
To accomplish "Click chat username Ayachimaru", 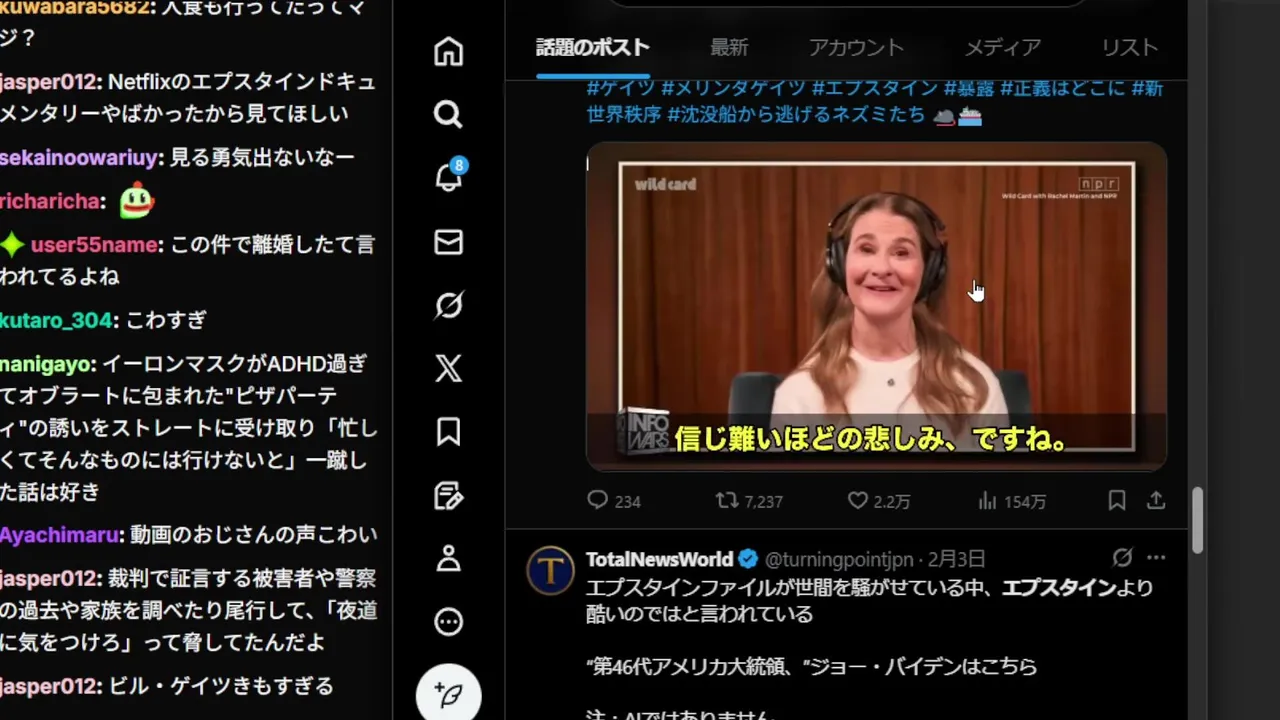I will (59, 535).
